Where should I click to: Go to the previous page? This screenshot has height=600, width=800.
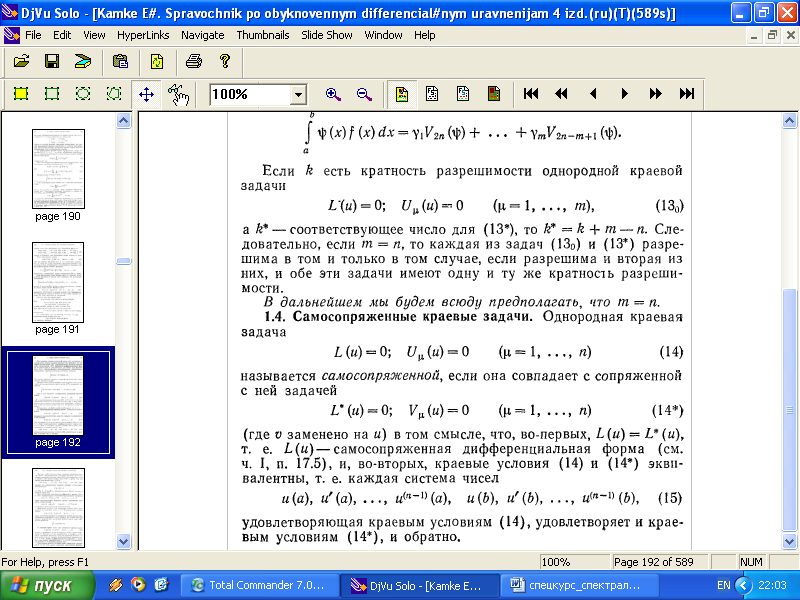click(593, 94)
